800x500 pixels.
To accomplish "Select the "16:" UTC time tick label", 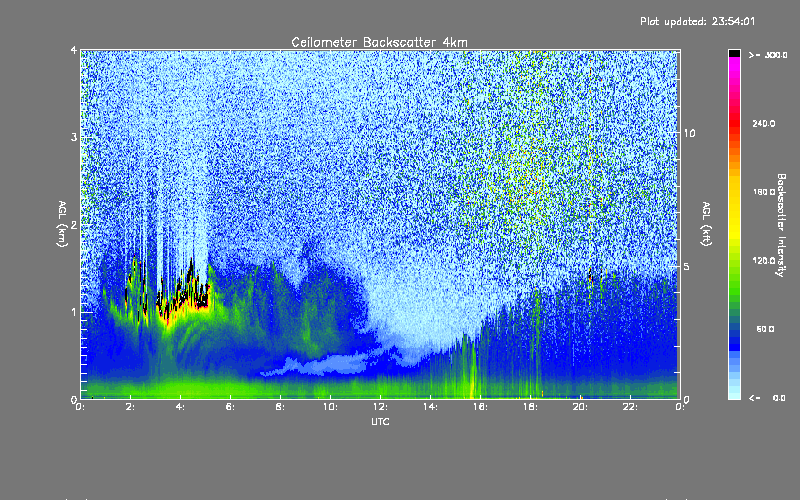I will point(480,407).
